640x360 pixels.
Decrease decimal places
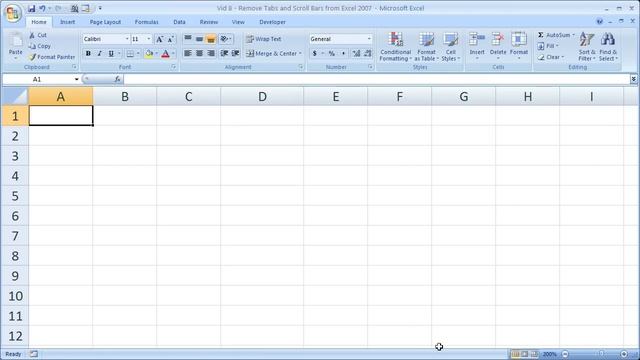point(367,53)
